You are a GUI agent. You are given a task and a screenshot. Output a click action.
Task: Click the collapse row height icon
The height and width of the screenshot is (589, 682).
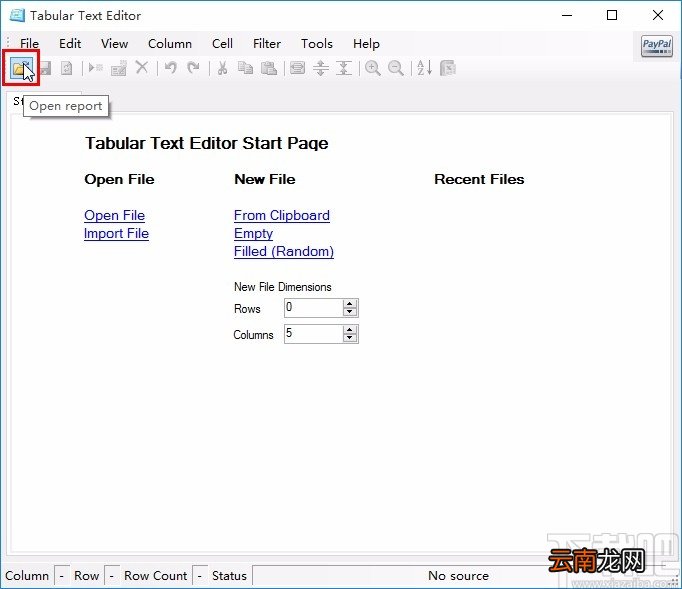coord(344,68)
